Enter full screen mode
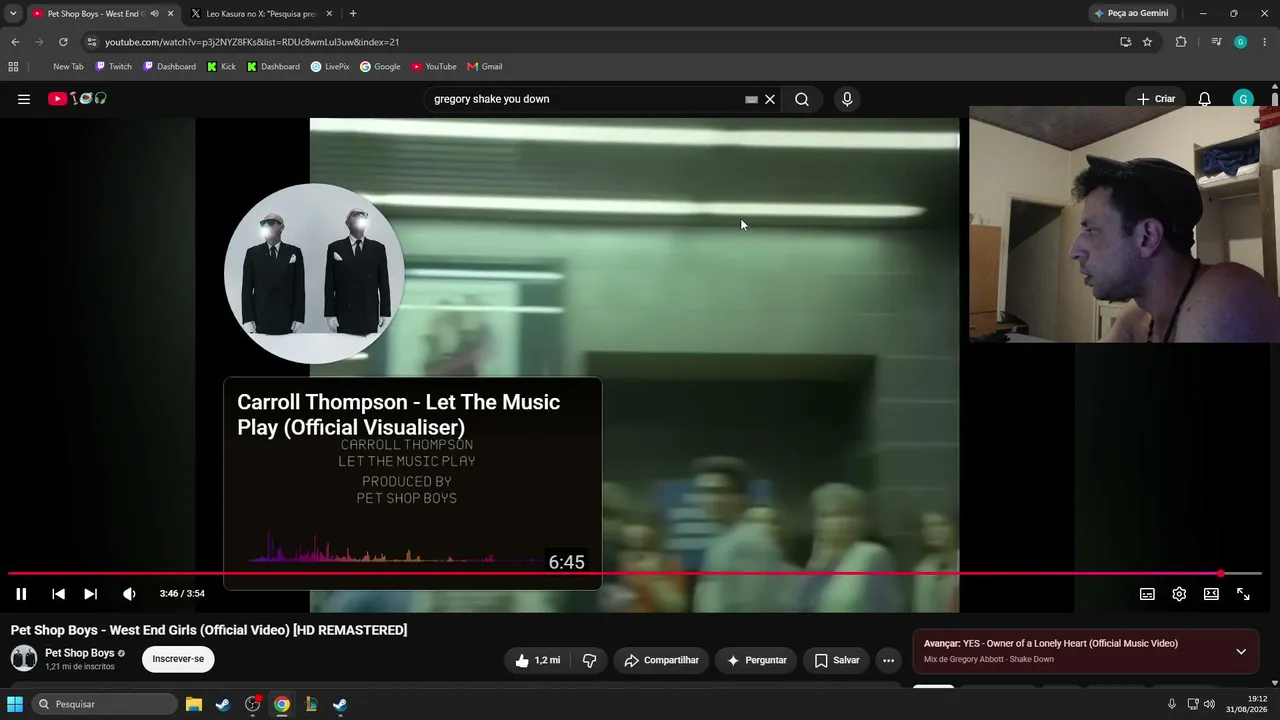The image size is (1280, 720). tap(1243, 594)
